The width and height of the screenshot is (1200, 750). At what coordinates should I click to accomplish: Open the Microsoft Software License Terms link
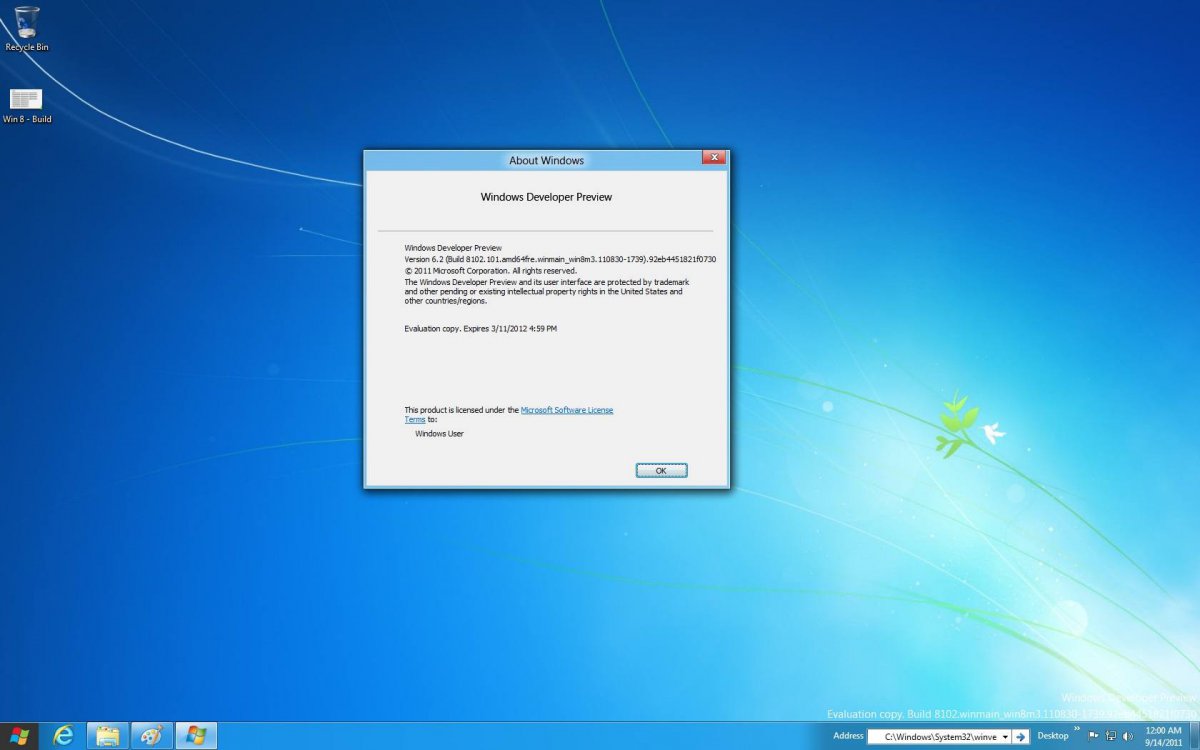pyautogui.click(x=567, y=410)
